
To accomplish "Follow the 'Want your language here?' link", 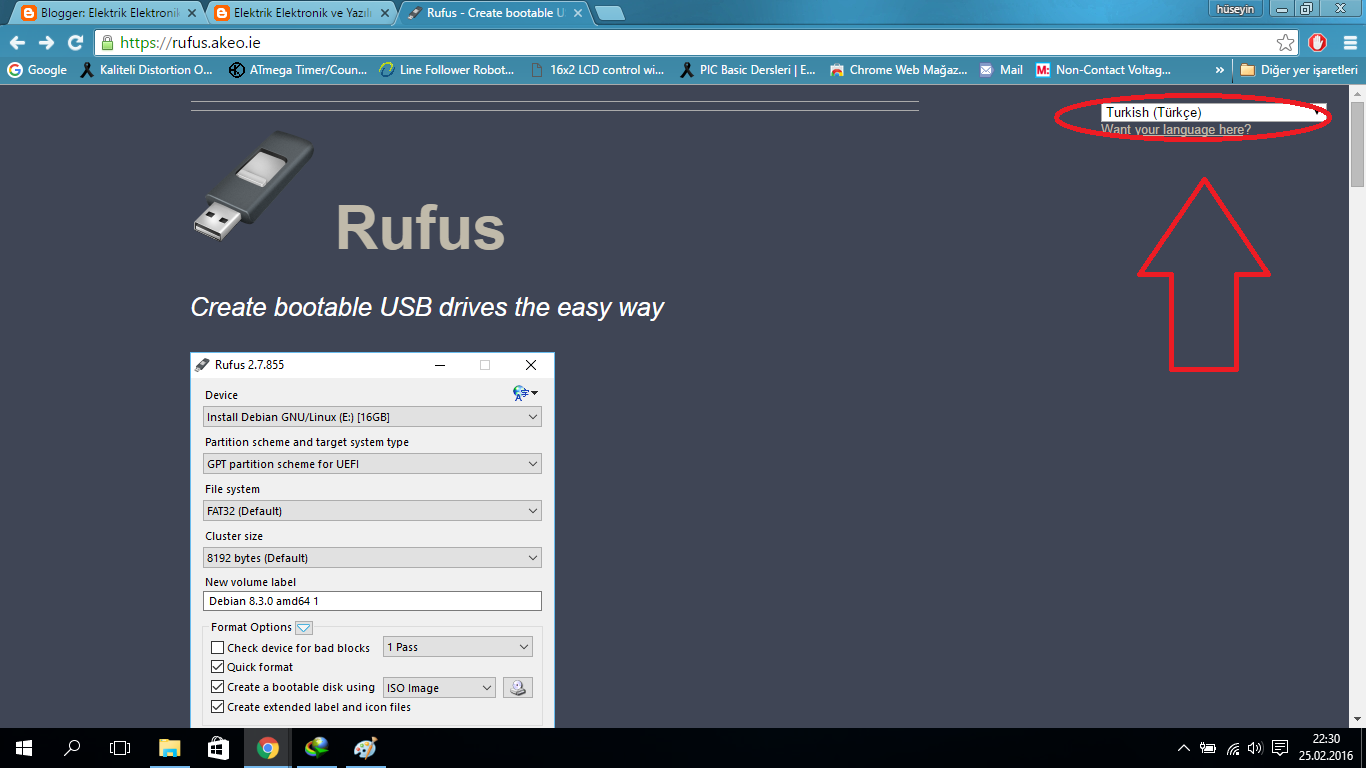I will tap(1176, 130).
